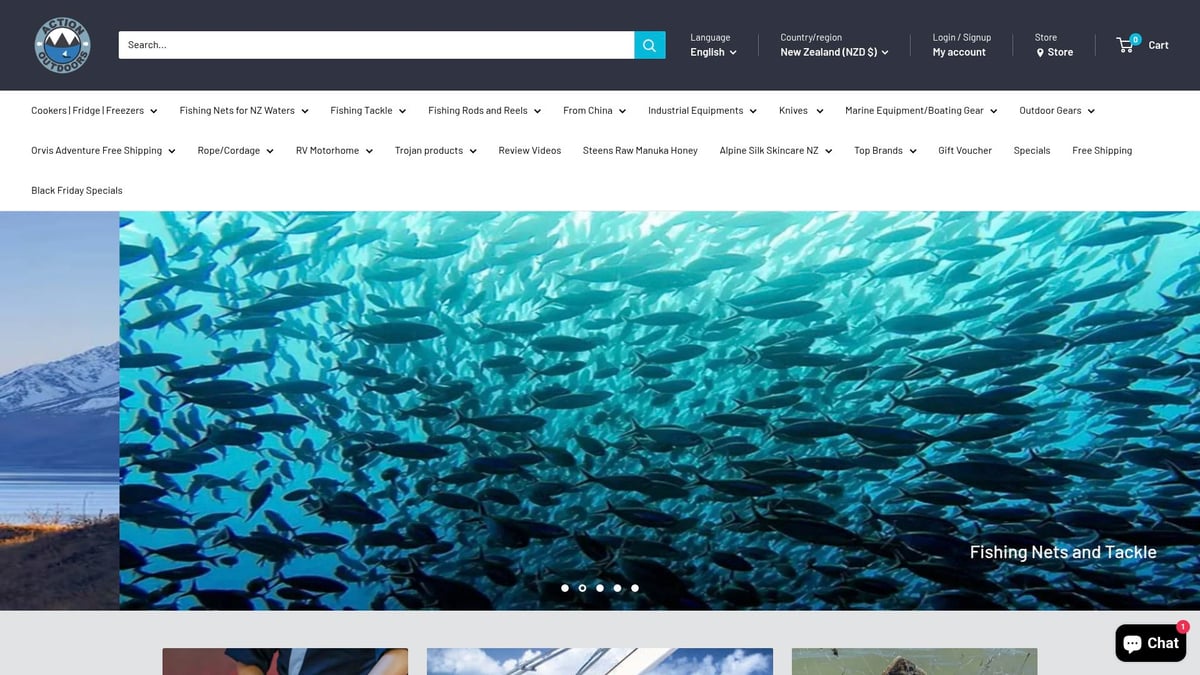Click the Free Shipping link
This screenshot has width=1200, height=675.
click(1102, 150)
